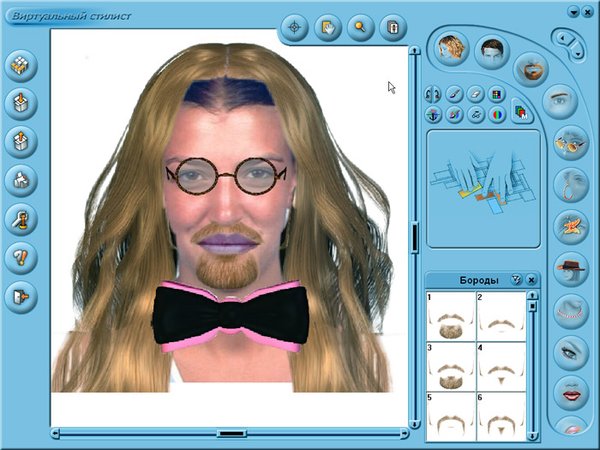
Task: Open the color palette grid tool
Action: point(497,94)
